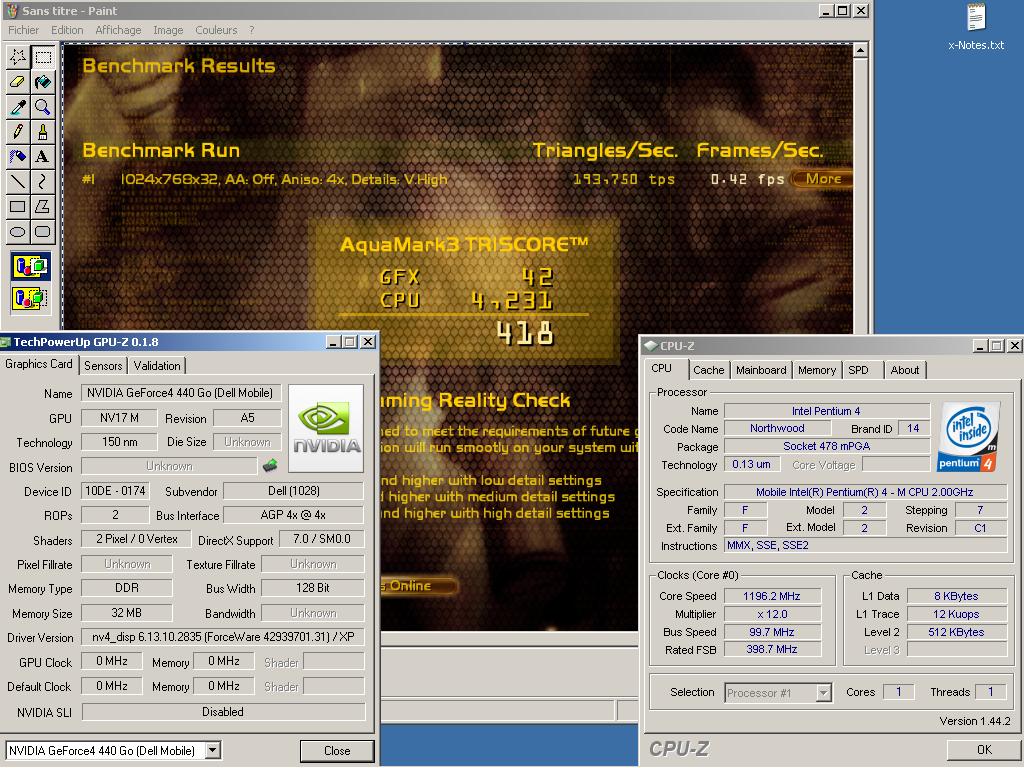Open the About tab in CPU-Z
Image resolution: width=1024 pixels, height=768 pixels.
point(904,370)
